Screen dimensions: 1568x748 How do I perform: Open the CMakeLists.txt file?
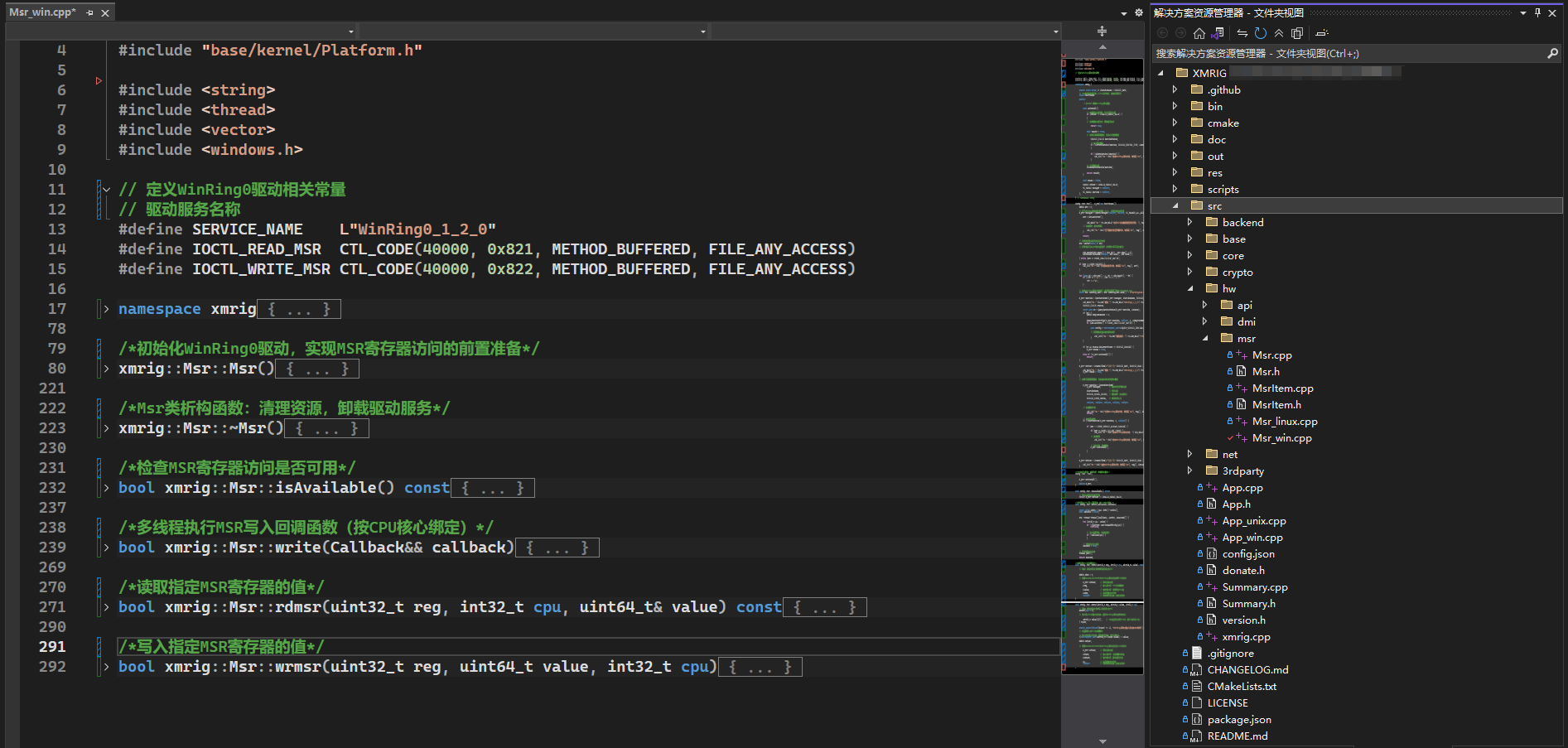(x=1241, y=686)
